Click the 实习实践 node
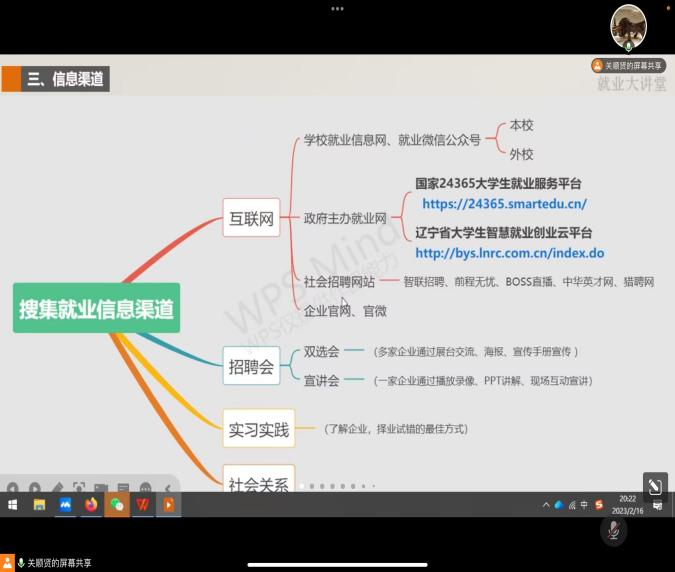The height and width of the screenshot is (572, 675). pyautogui.click(x=258, y=430)
